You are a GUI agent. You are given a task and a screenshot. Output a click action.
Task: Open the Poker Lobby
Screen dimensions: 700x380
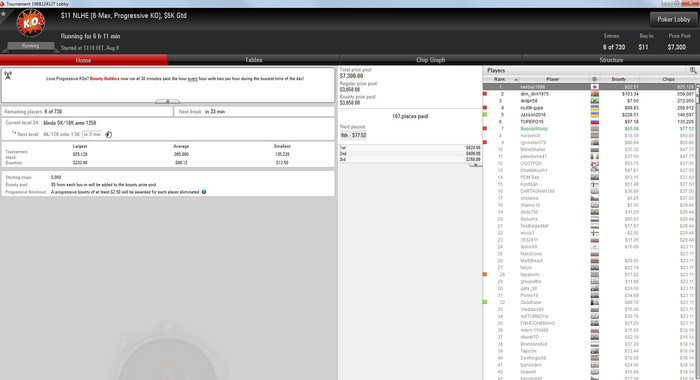674,19
